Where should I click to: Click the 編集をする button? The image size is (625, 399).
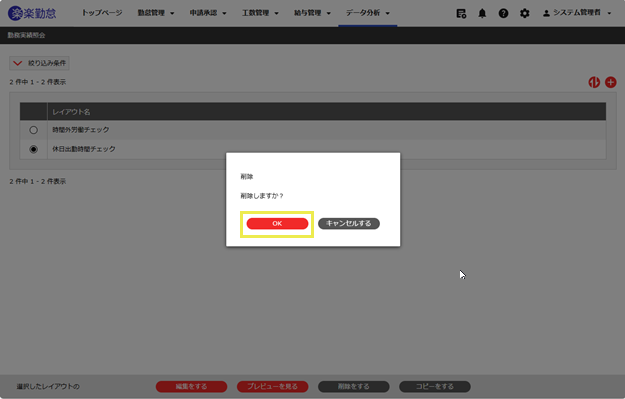[x=191, y=386]
